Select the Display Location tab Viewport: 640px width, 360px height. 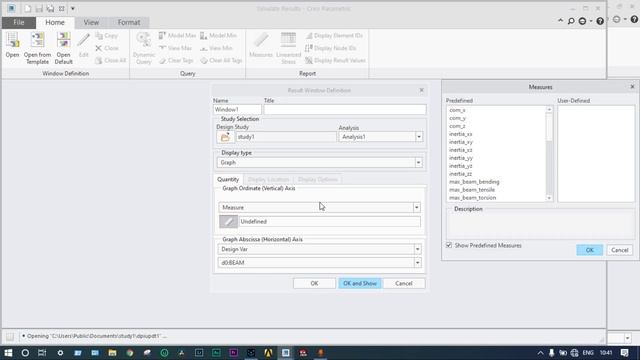click(268, 180)
